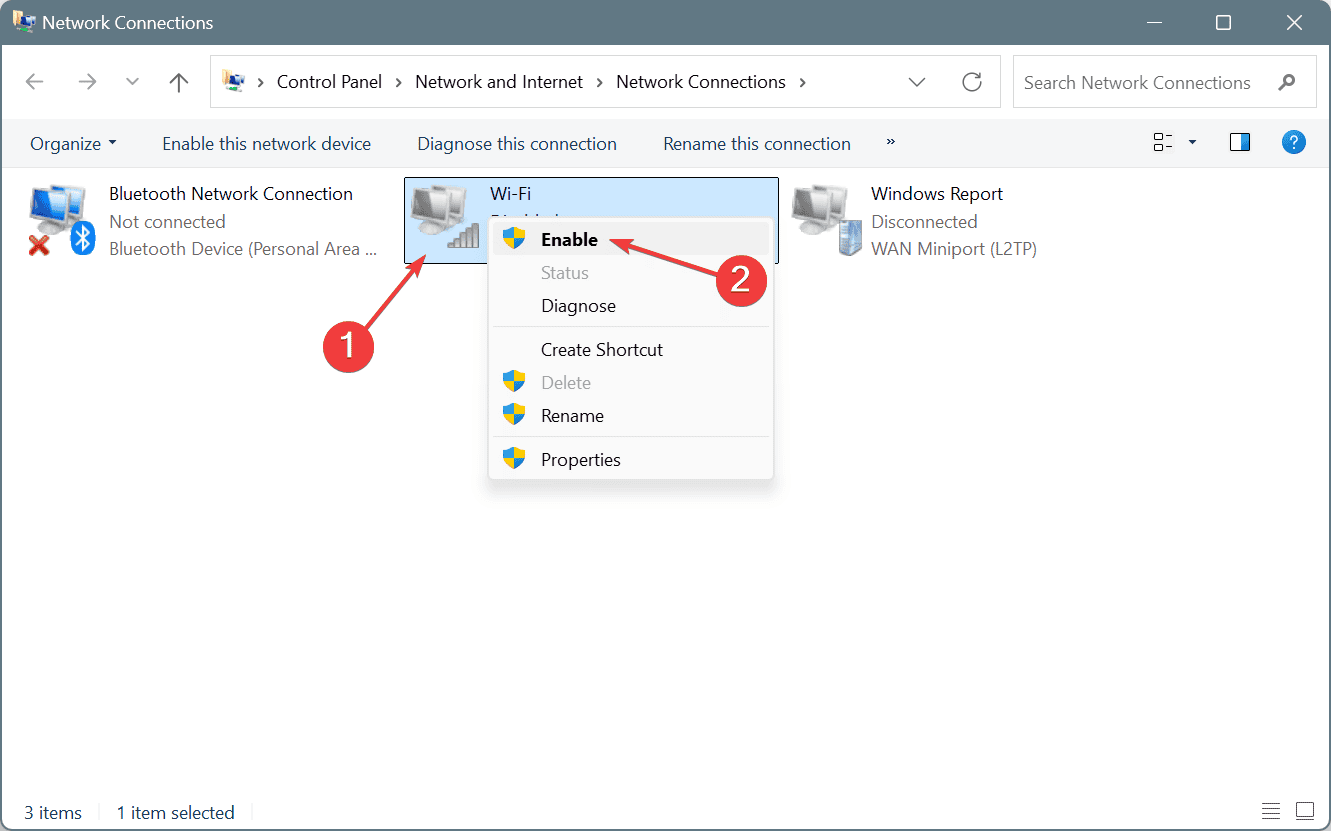
Task: Select the Bluetooth Network Connection icon
Action: (62, 222)
